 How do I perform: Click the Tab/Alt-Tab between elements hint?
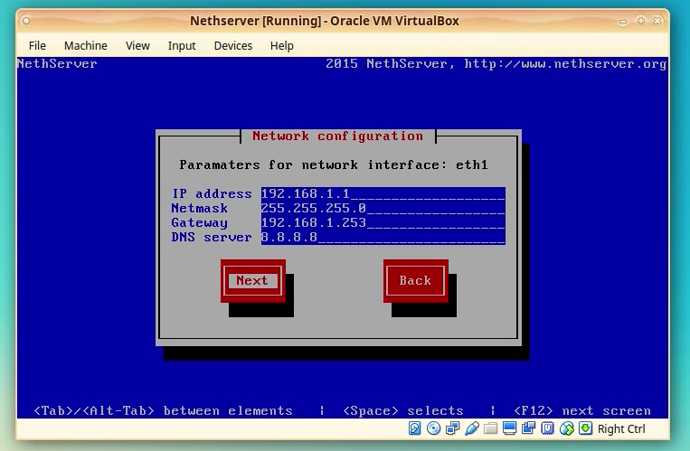(x=163, y=411)
